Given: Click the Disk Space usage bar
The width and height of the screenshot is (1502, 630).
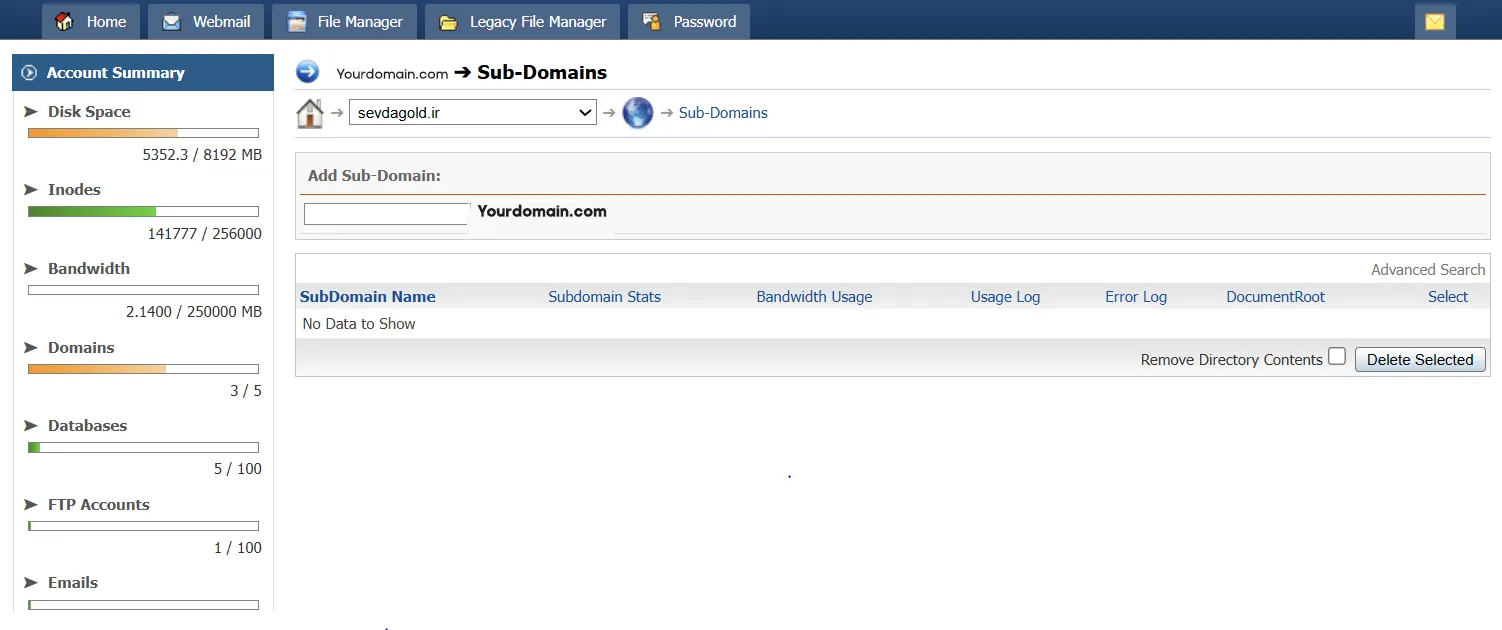Looking at the screenshot, I should coord(143,133).
